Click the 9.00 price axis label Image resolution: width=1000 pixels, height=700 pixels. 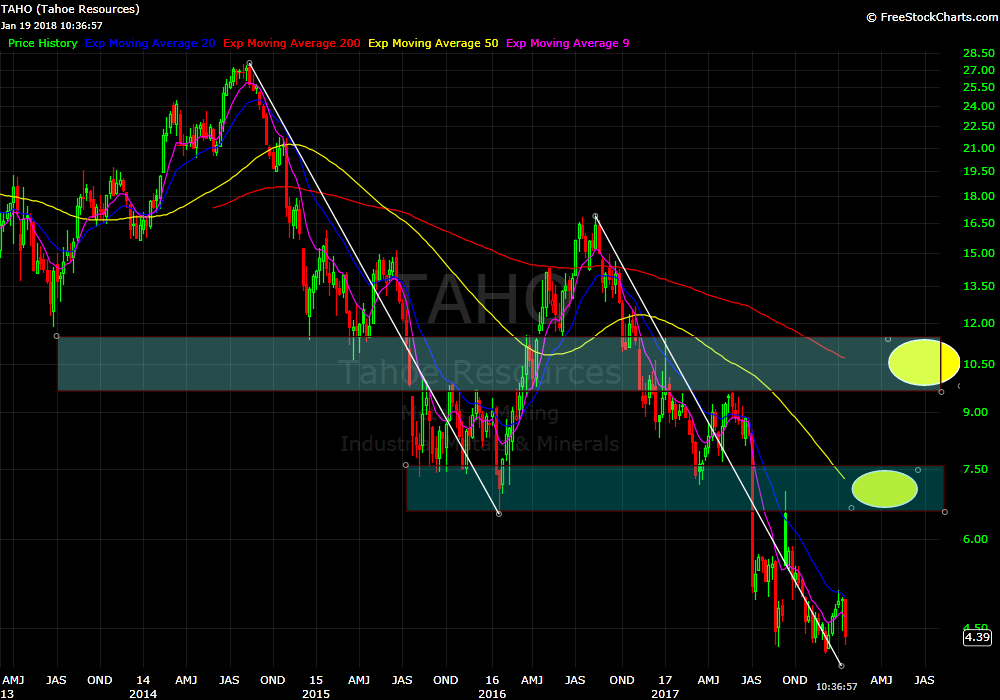tap(976, 412)
